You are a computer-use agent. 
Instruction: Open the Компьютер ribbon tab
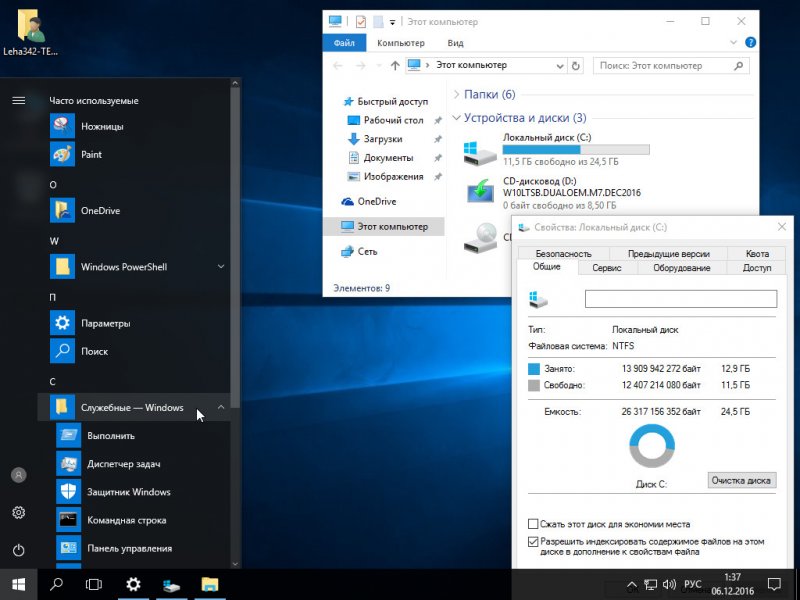pyautogui.click(x=401, y=43)
